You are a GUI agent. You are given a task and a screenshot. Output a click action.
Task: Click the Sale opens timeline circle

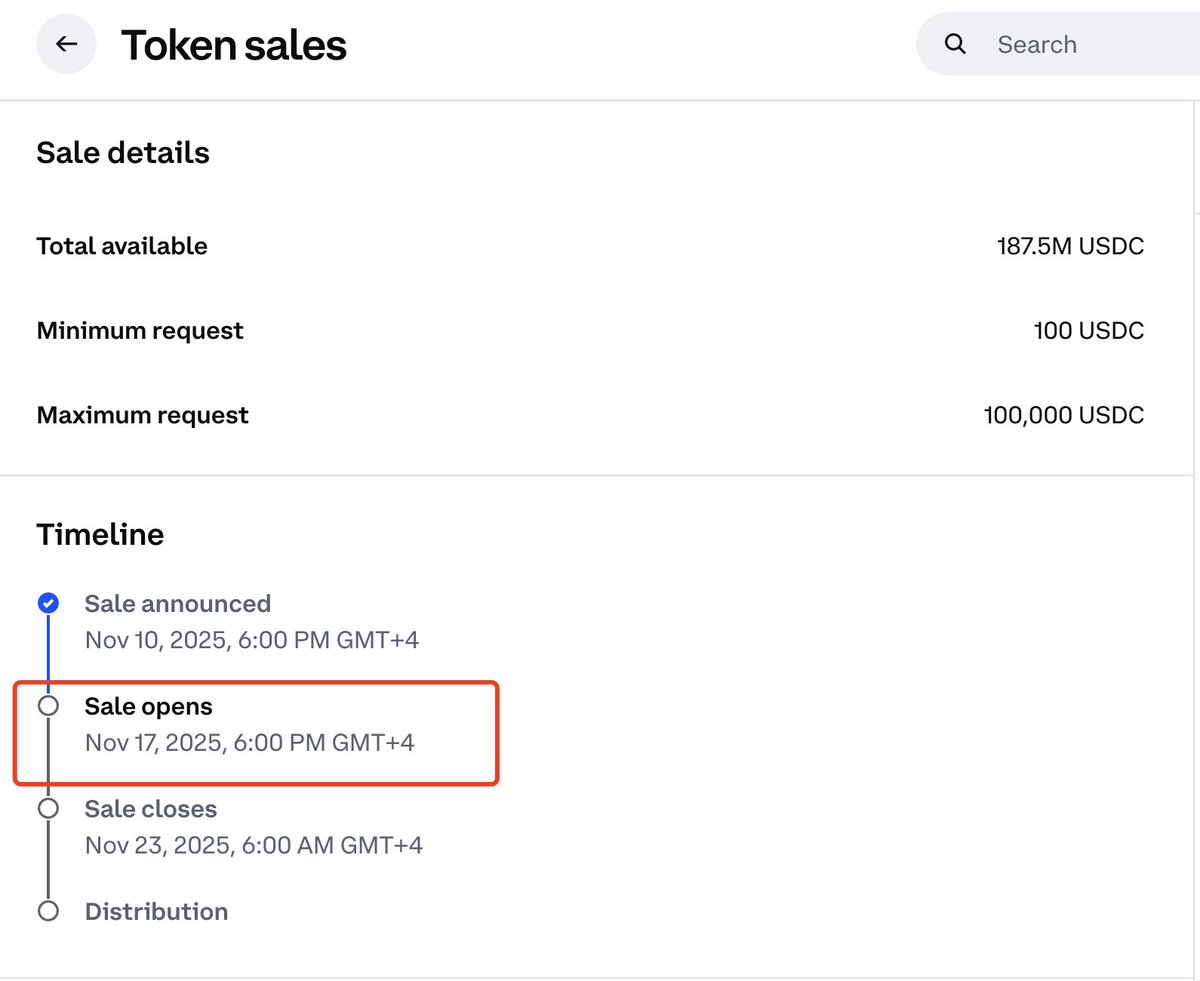pos(47,706)
